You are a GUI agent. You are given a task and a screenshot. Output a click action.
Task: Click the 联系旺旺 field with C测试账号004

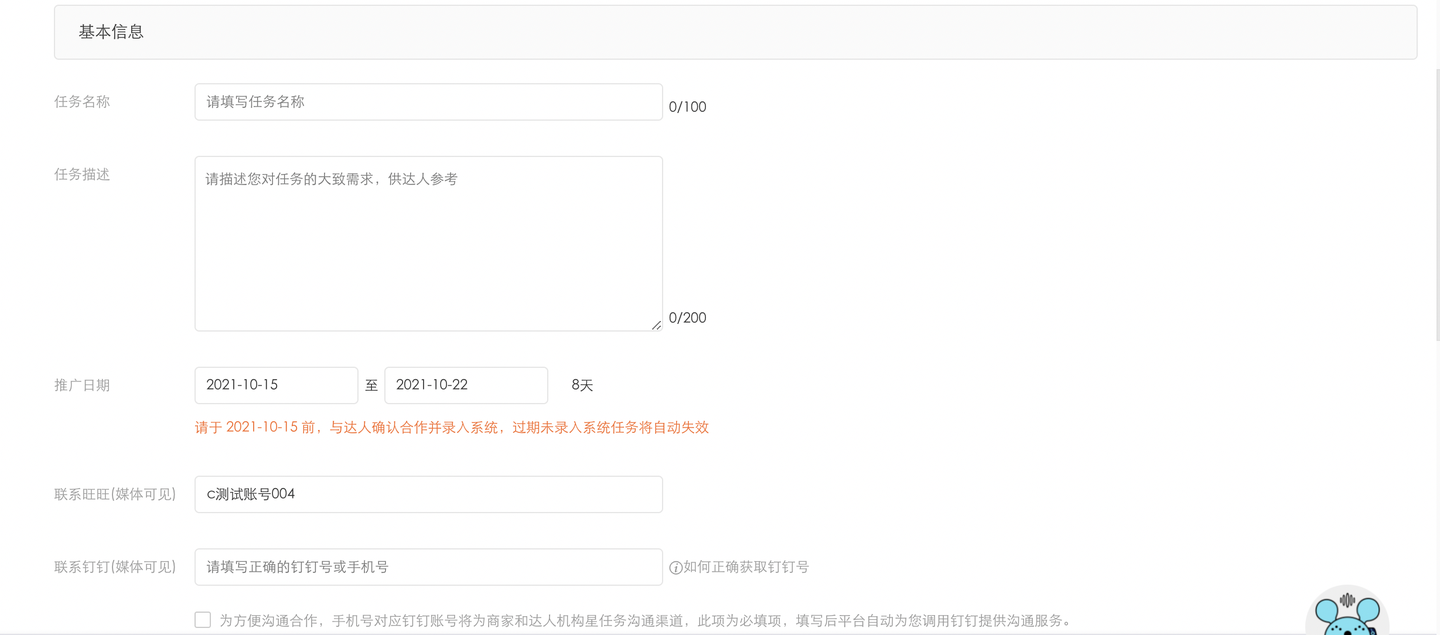[428, 494]
